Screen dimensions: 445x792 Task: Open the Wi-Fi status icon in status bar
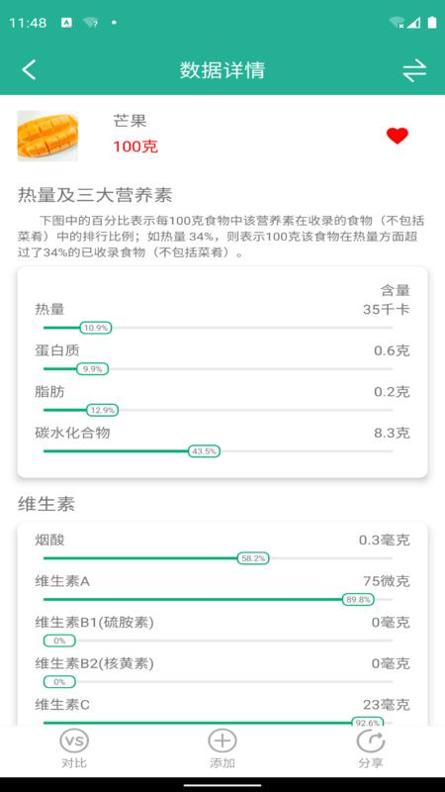pos(398,23)
